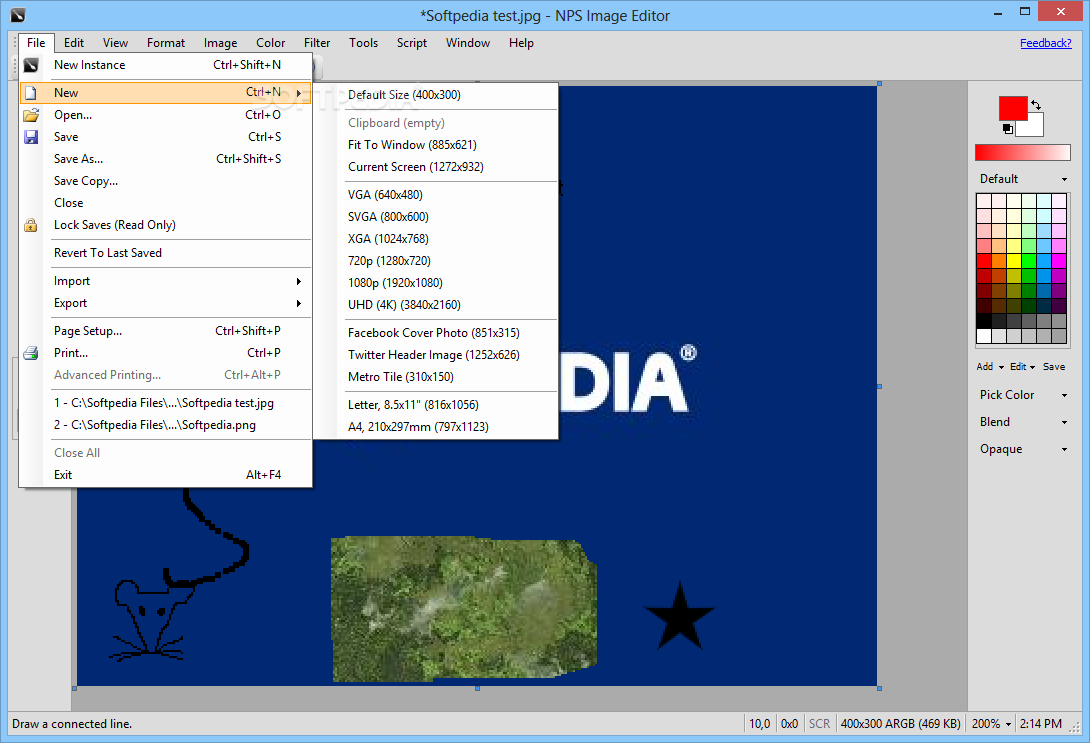
Task: Select Facebook Cover Photo (851x315)
Action: point(436,333)
